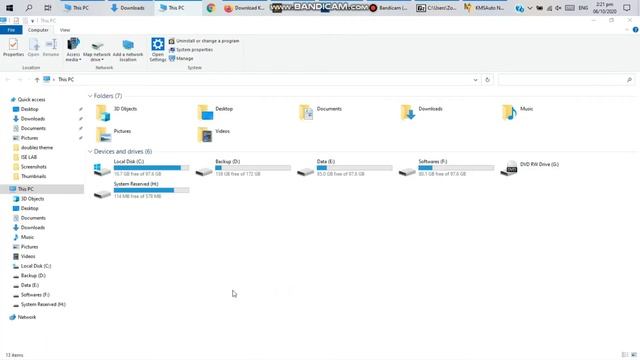Select the Backup (D:) drive
Screen dimensions: 640x360
(243, 168)
